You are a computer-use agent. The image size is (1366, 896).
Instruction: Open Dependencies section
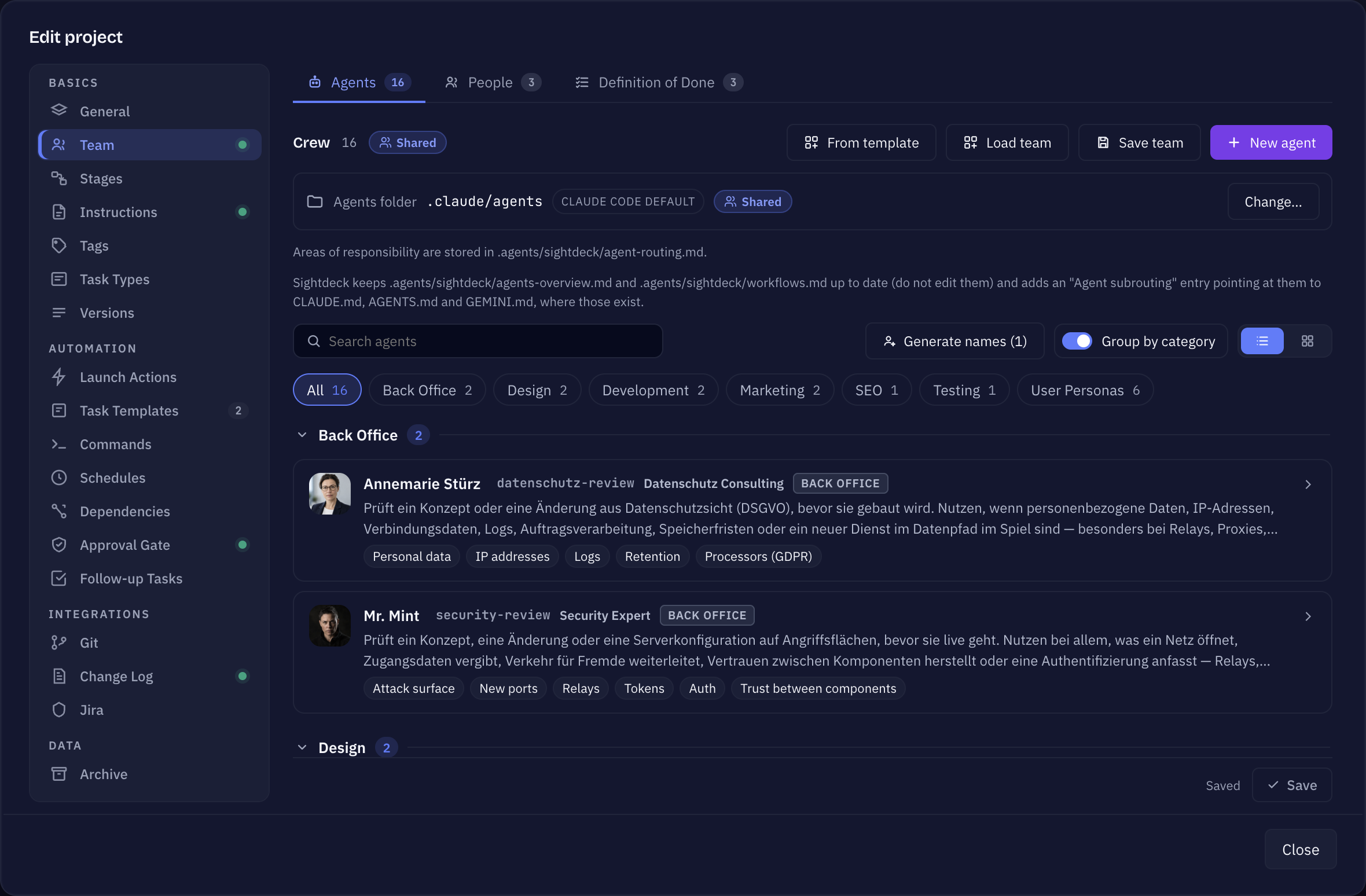point(149,511)
